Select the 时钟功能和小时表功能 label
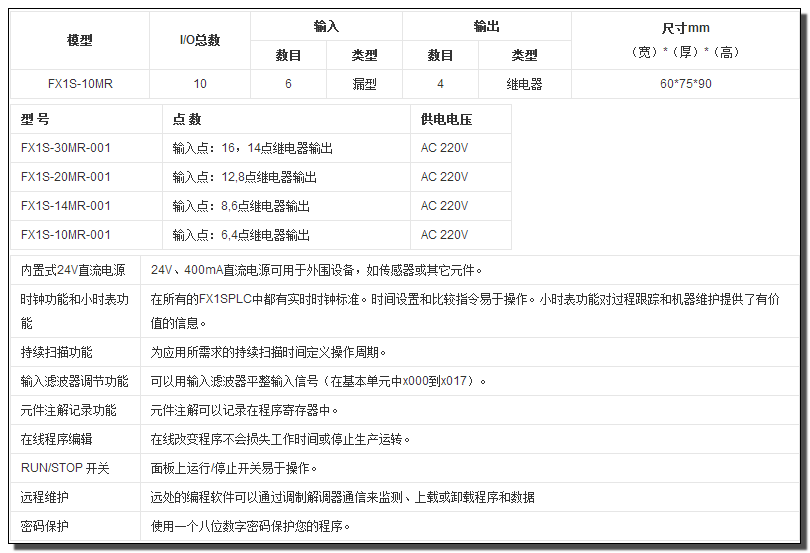This screenshot has height=553, width=810. 74,311
